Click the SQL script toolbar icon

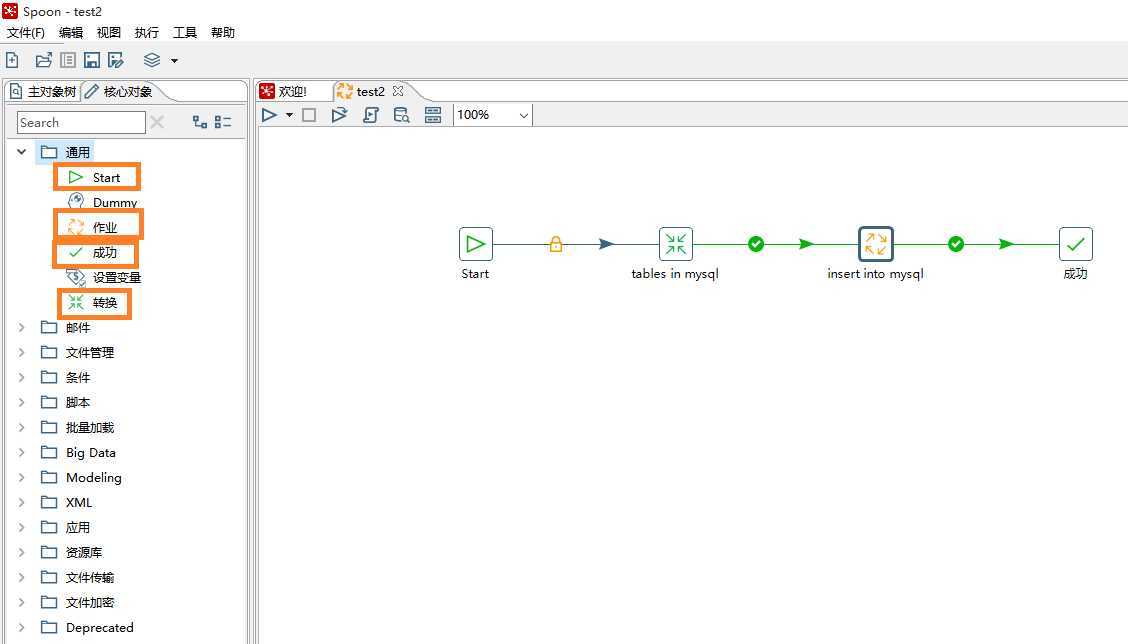pos(370,115)
